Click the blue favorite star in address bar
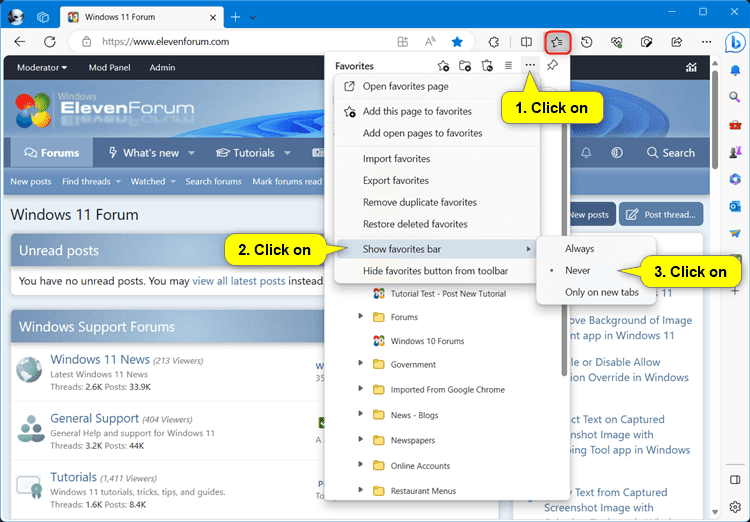Viewport: 750px width, 522px height. 457,42
